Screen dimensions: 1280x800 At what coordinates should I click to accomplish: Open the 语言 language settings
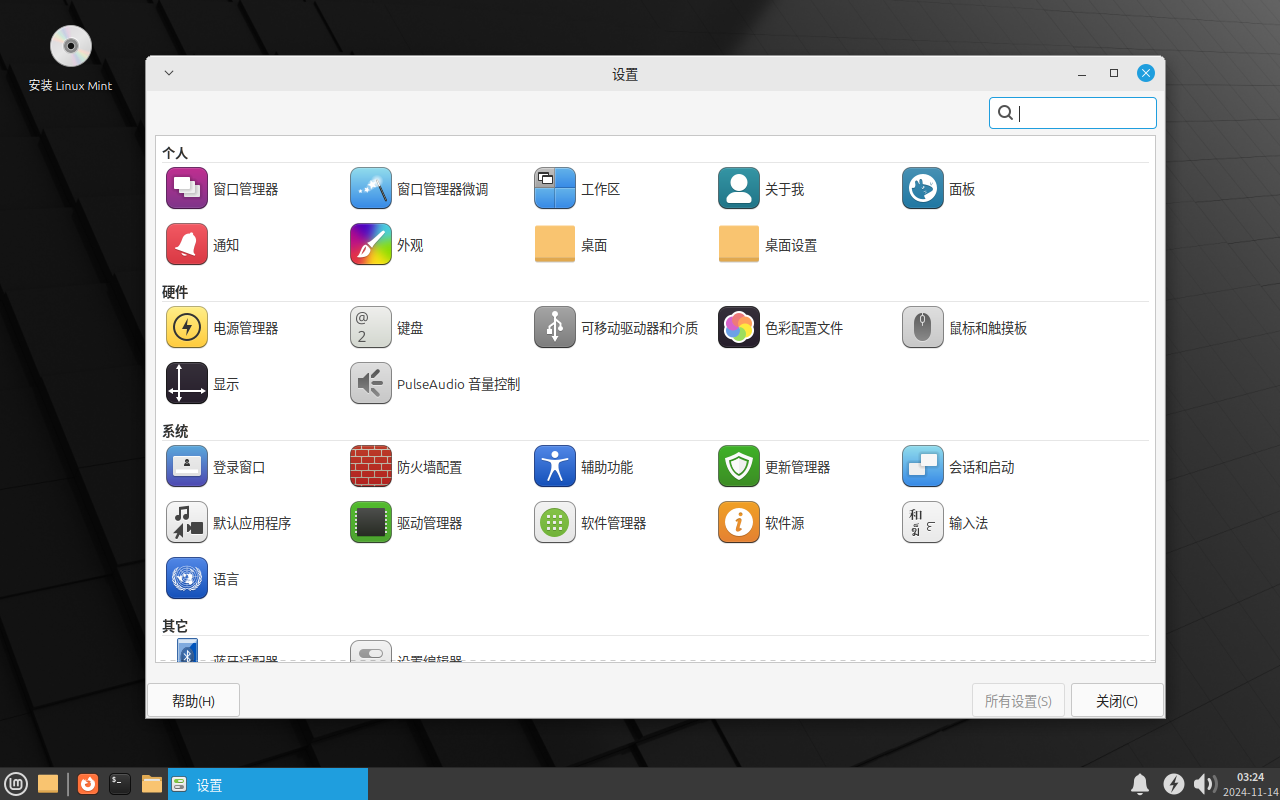click(202, 579)
